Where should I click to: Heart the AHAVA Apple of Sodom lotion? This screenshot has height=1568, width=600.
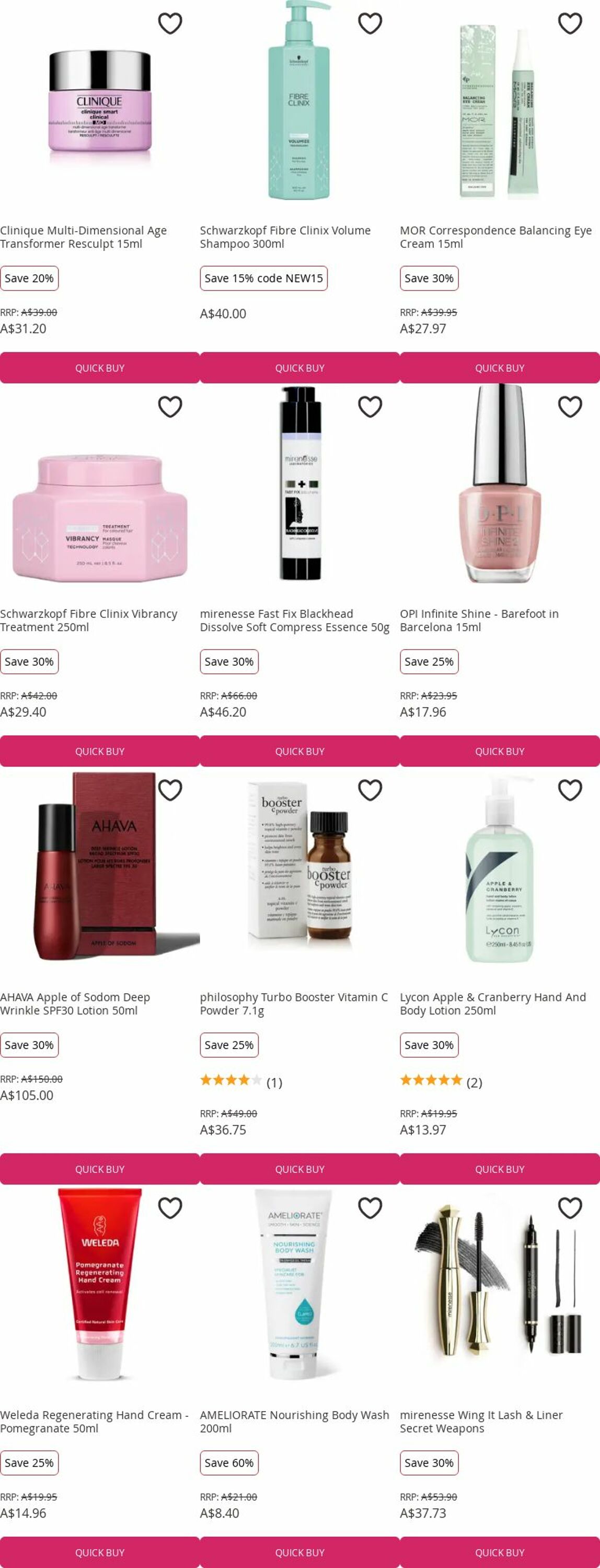pos(170,790)
